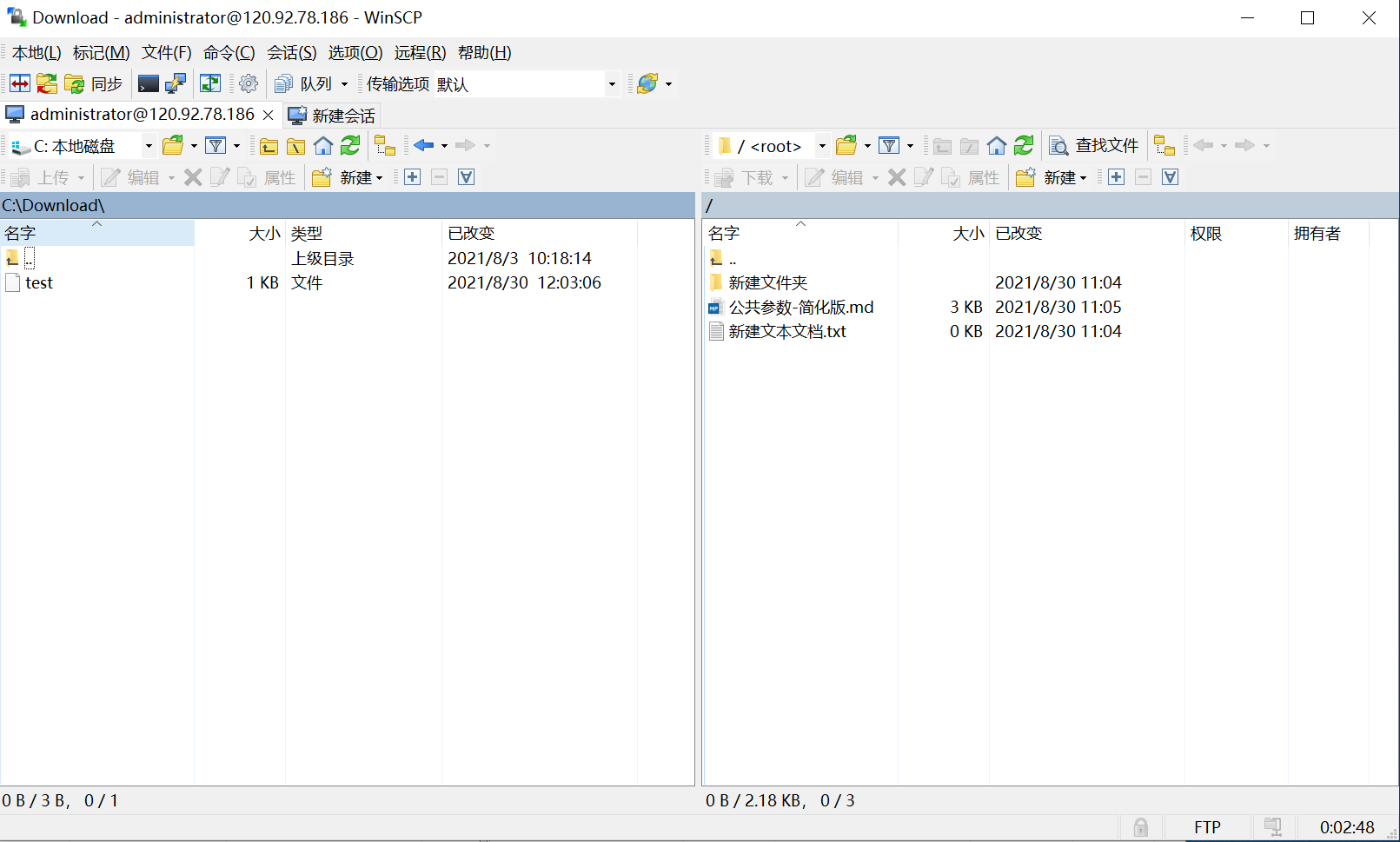This screenshot has height=842, width=1400.
Task: Sort local panel by 类型 column header
Action: [x=363, y=233]
